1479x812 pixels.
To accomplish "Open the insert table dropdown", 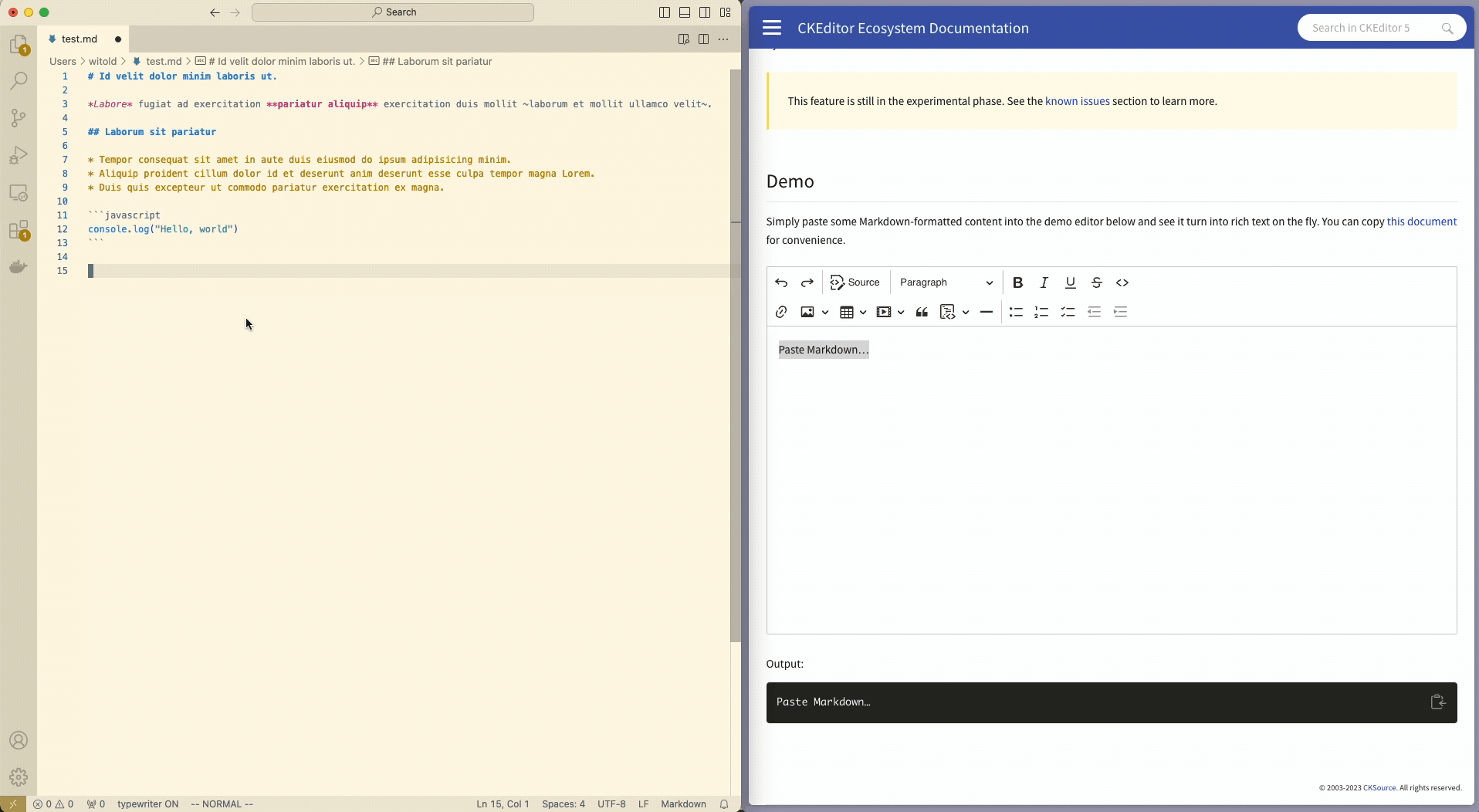I will coord(862,312).
